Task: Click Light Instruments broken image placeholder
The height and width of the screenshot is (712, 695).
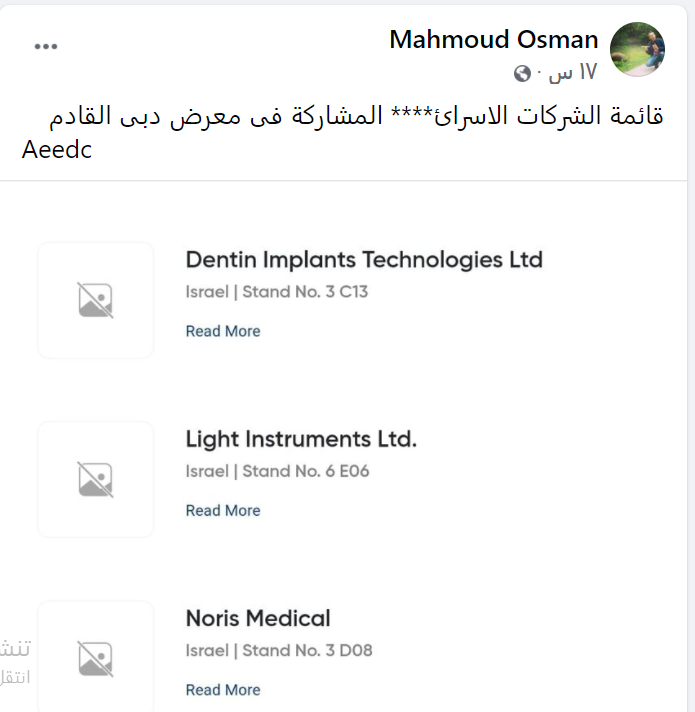Action: pyautogui.click(x=96, y=479)
